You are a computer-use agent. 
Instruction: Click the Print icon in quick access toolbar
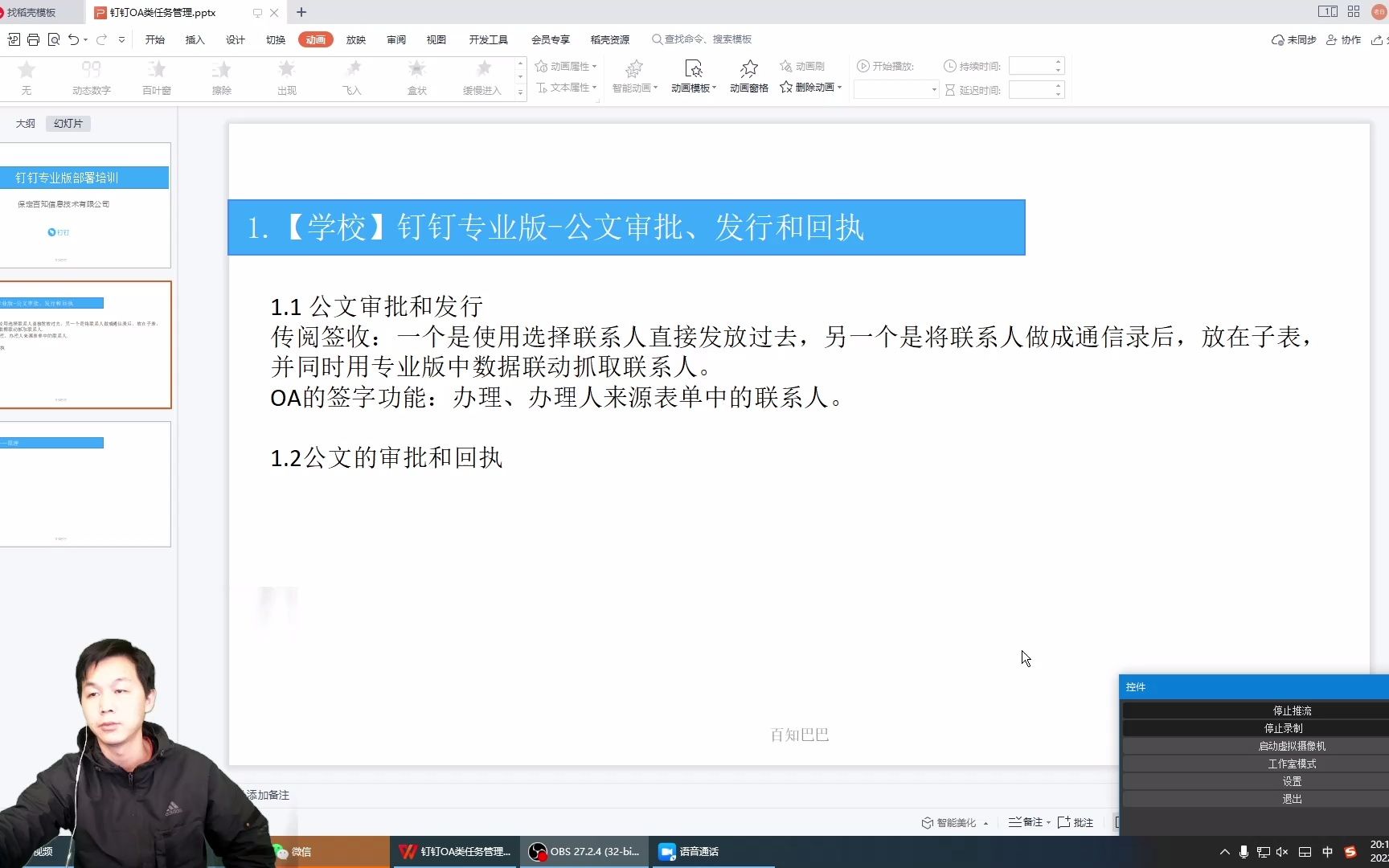pyautogui.click(x=33, y=39)
